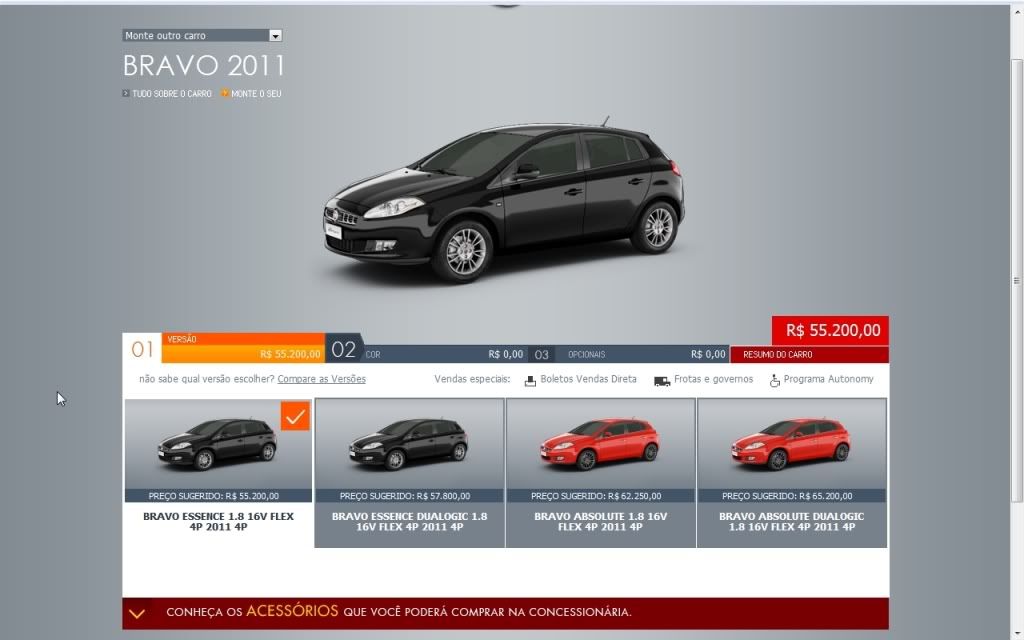The image size is (1024, 640).
Task: Expand the Acessórios banner chevron
Action: [137, 614]
